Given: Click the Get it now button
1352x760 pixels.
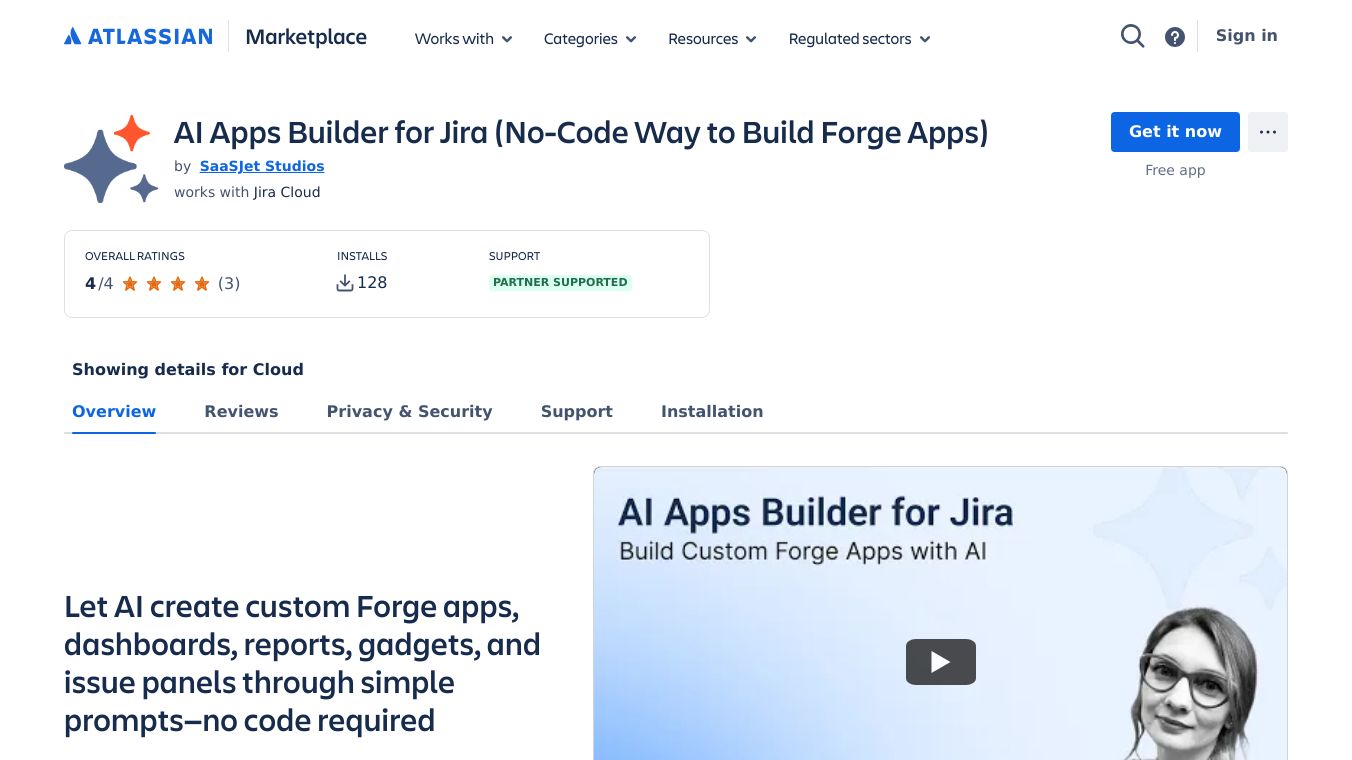Looking at the screenshot, I should [1174, 131].
